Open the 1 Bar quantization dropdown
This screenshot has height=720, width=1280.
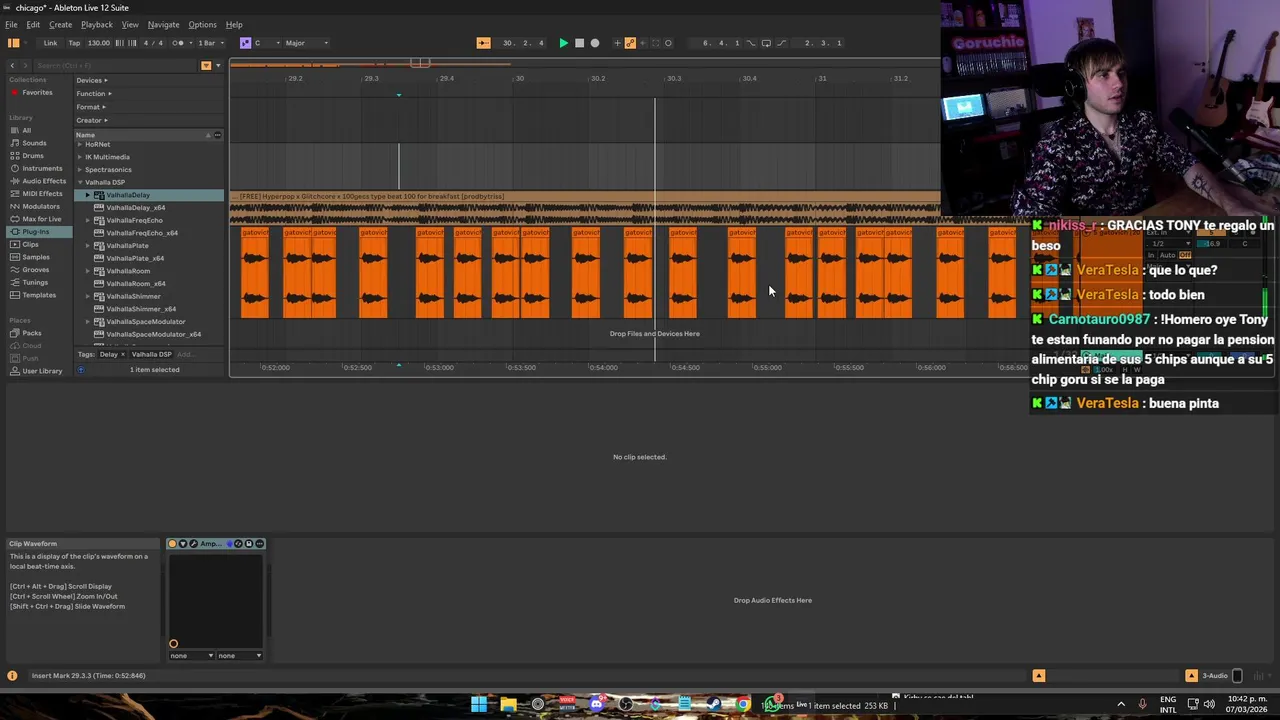point(209,43)
